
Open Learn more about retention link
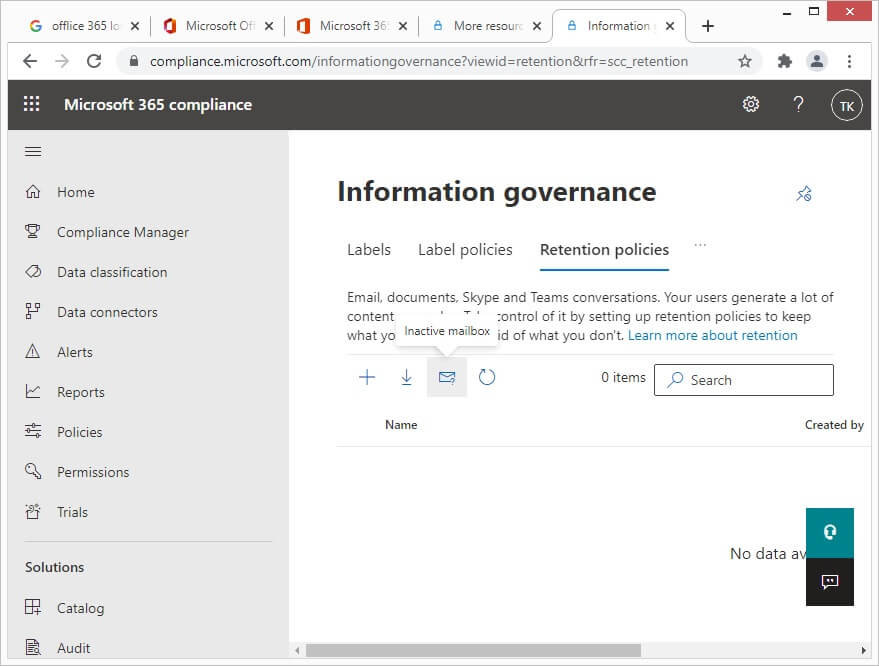tap(713, 335)
